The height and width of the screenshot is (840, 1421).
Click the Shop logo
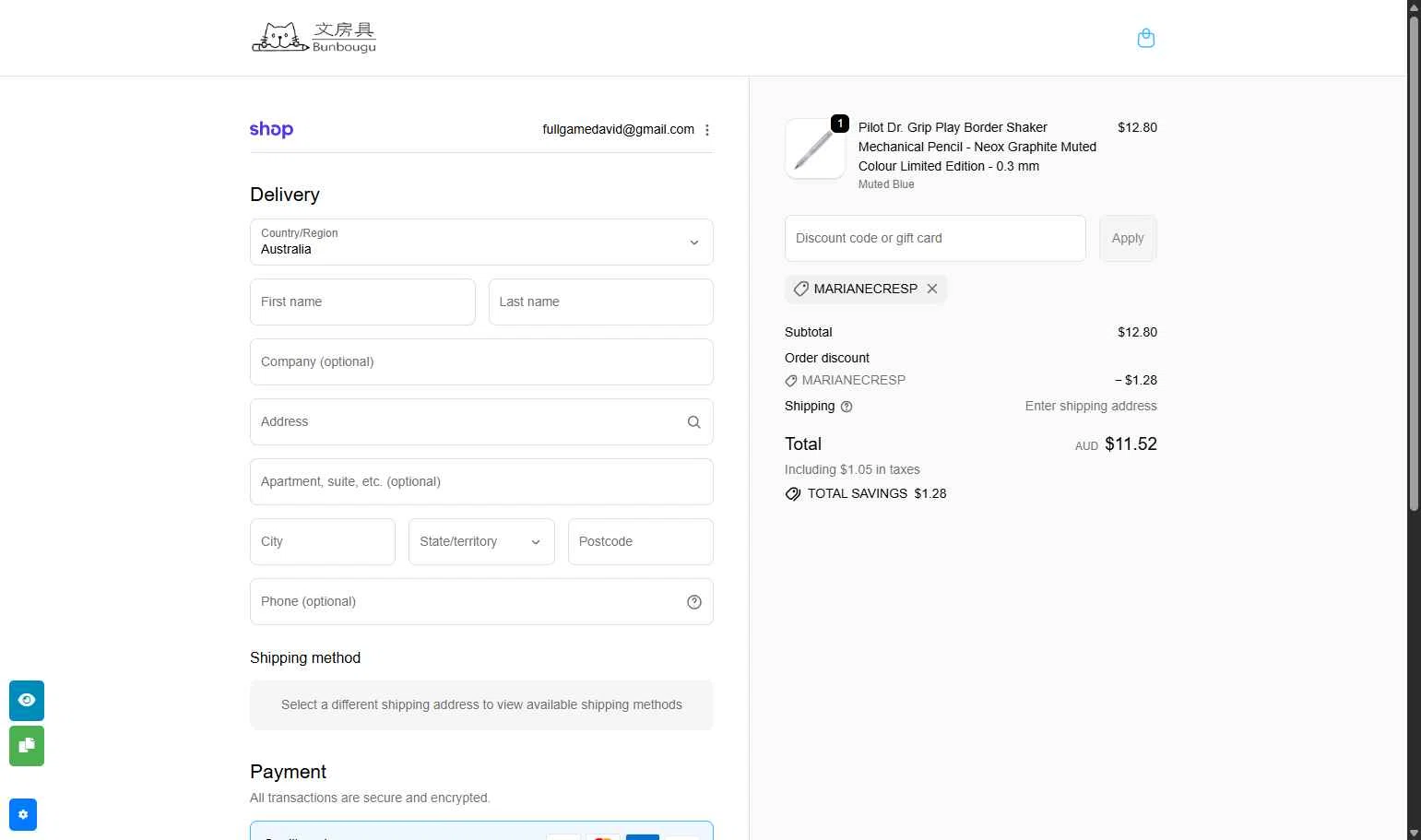click(x=271, y=130)
